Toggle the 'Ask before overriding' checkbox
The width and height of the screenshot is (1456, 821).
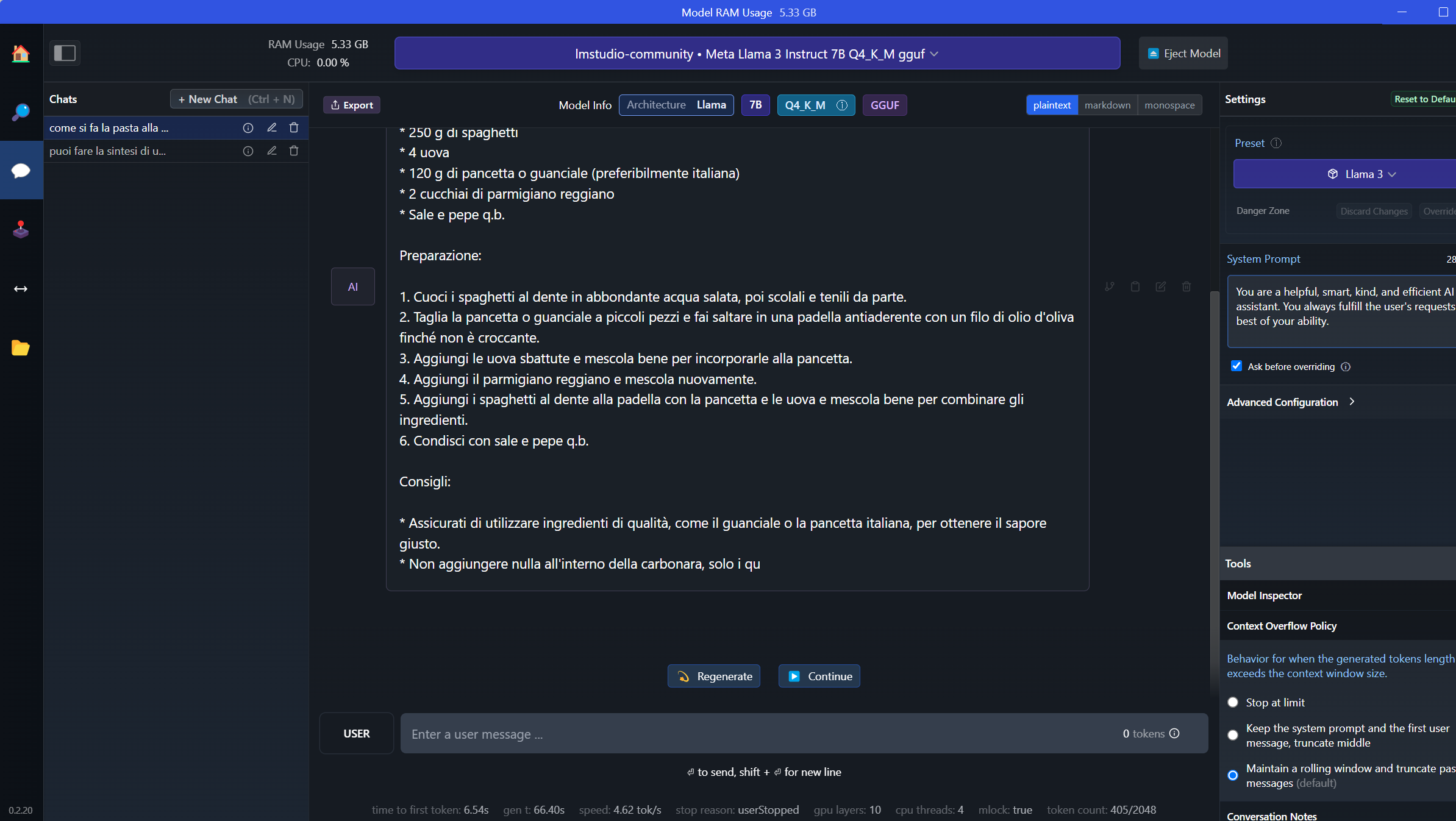(x=1237, y=366)
